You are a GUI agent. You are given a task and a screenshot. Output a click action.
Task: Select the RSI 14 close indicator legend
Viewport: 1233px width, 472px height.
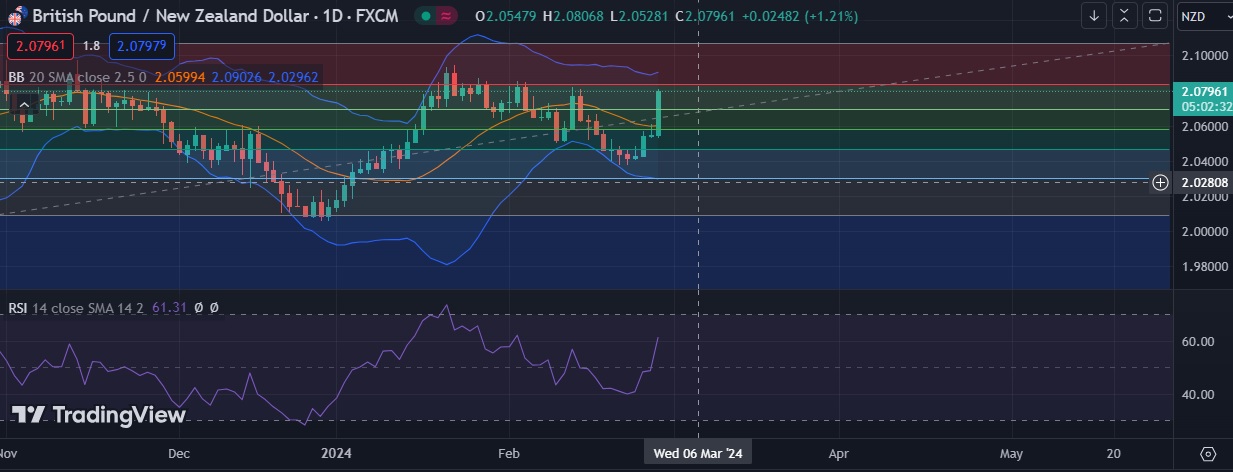click(76, 309)
